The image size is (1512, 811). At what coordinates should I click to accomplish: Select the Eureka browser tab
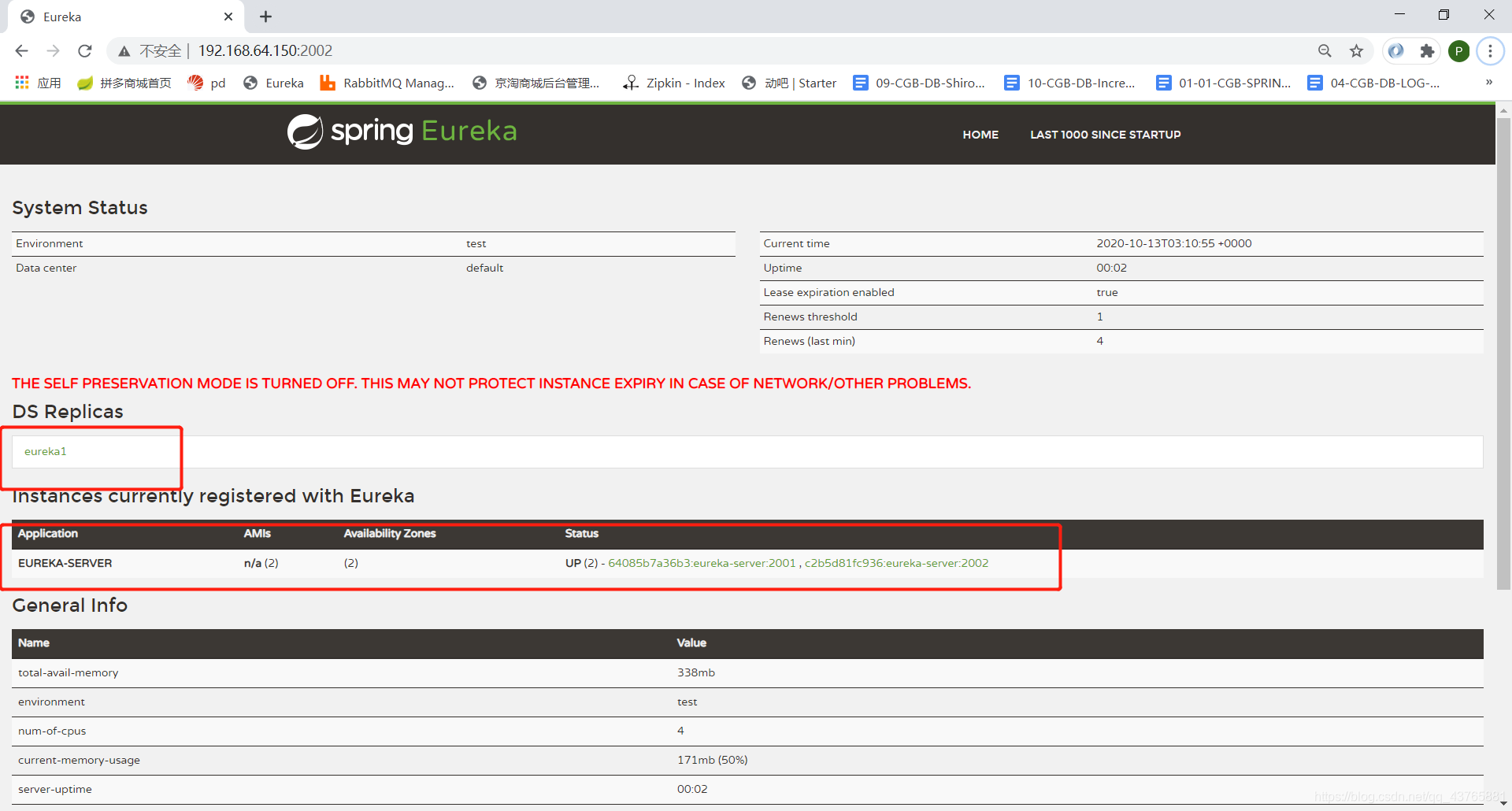pos(126,17)
